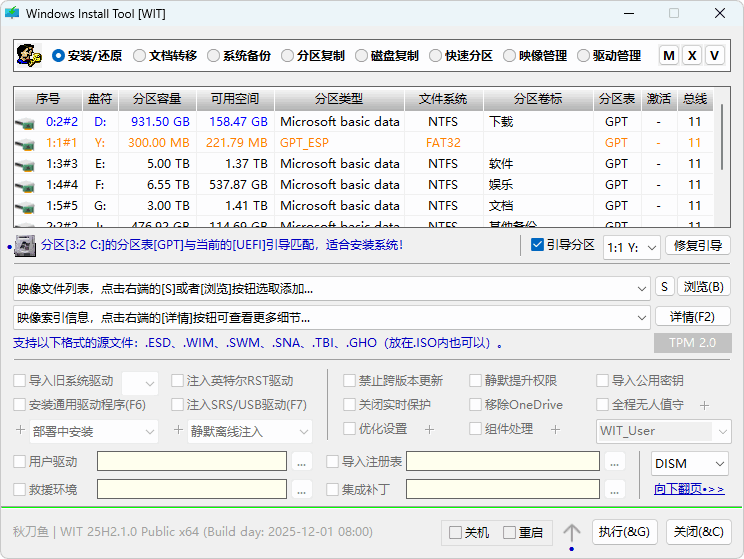Click the 修复引导 button

click(698, 245)
